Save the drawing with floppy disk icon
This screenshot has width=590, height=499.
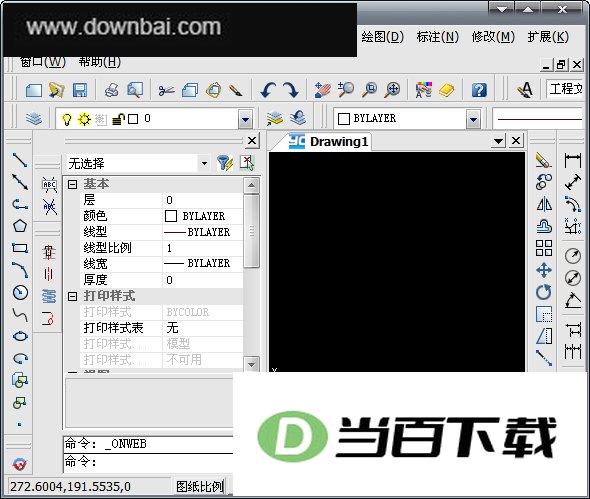(79, 90)
